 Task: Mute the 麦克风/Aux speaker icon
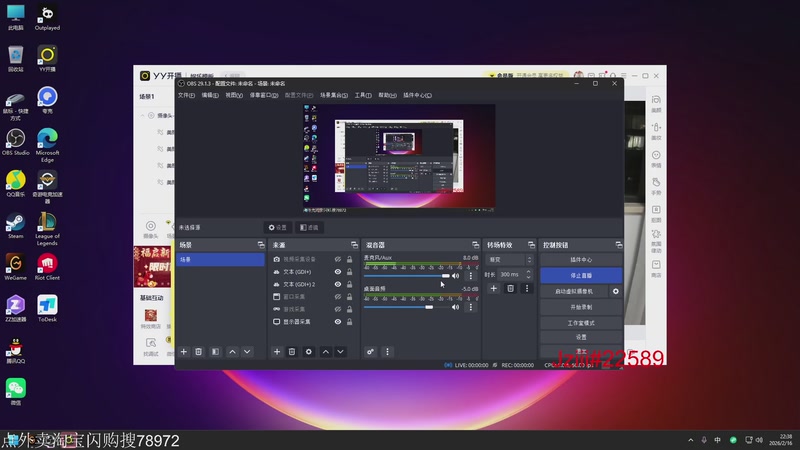tap(456, 276)
